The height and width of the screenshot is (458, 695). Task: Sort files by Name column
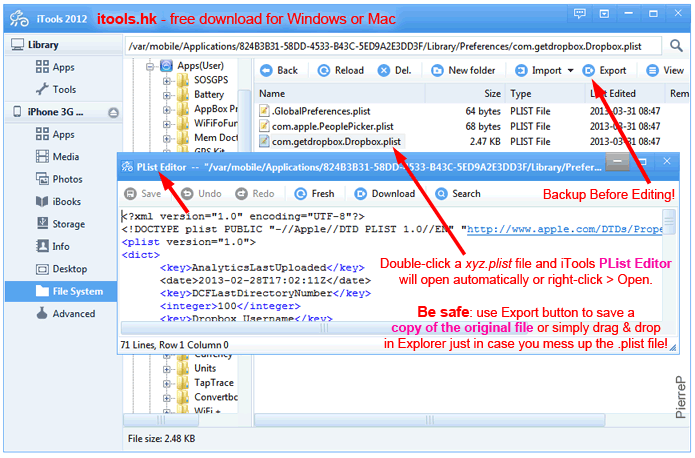[x=340, y=94]
